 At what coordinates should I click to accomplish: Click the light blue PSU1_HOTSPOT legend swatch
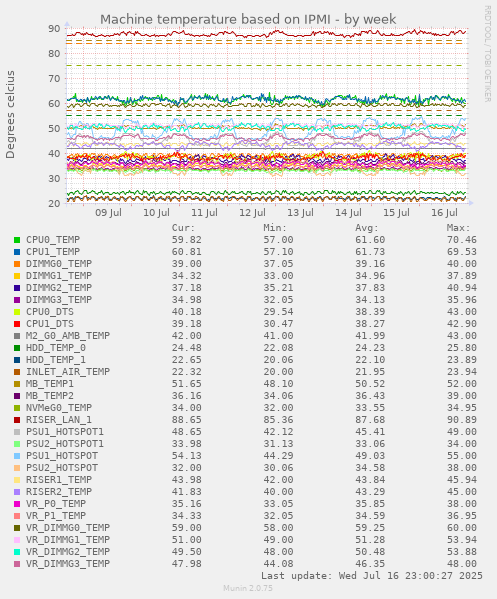pyautogui.click(x=17, y=456)
